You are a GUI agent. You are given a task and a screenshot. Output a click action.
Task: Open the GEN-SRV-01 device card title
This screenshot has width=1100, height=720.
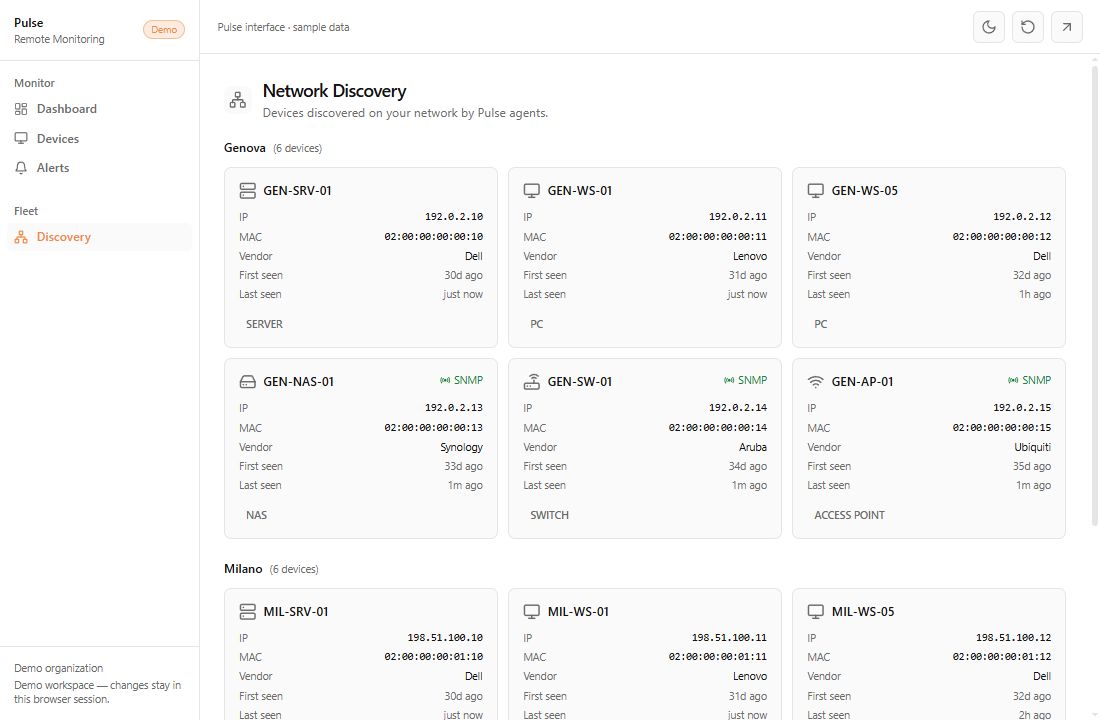coord(297,190)
